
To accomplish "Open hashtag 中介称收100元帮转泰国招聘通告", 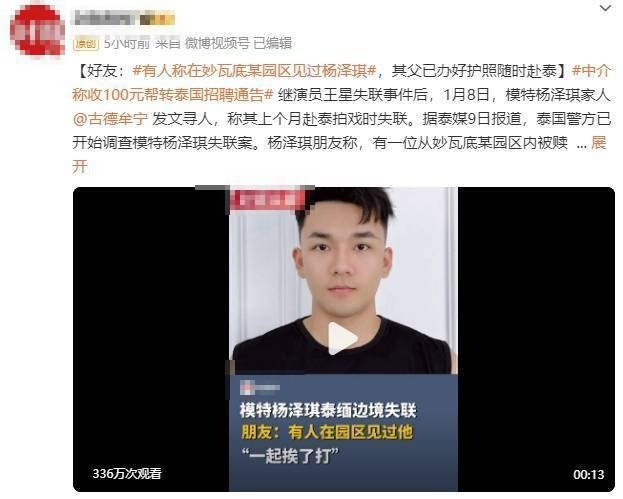I will click(342, 83).
